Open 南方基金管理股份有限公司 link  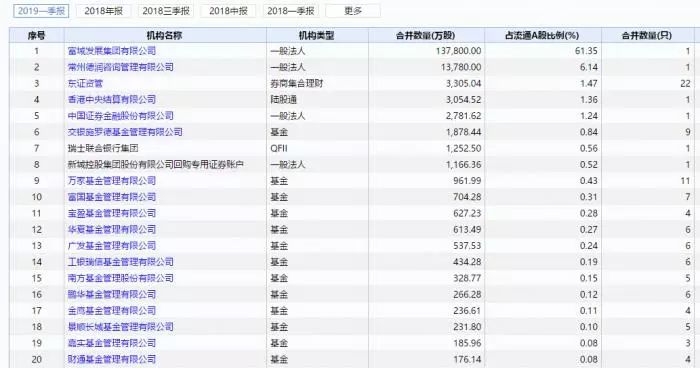pos(121,278)
